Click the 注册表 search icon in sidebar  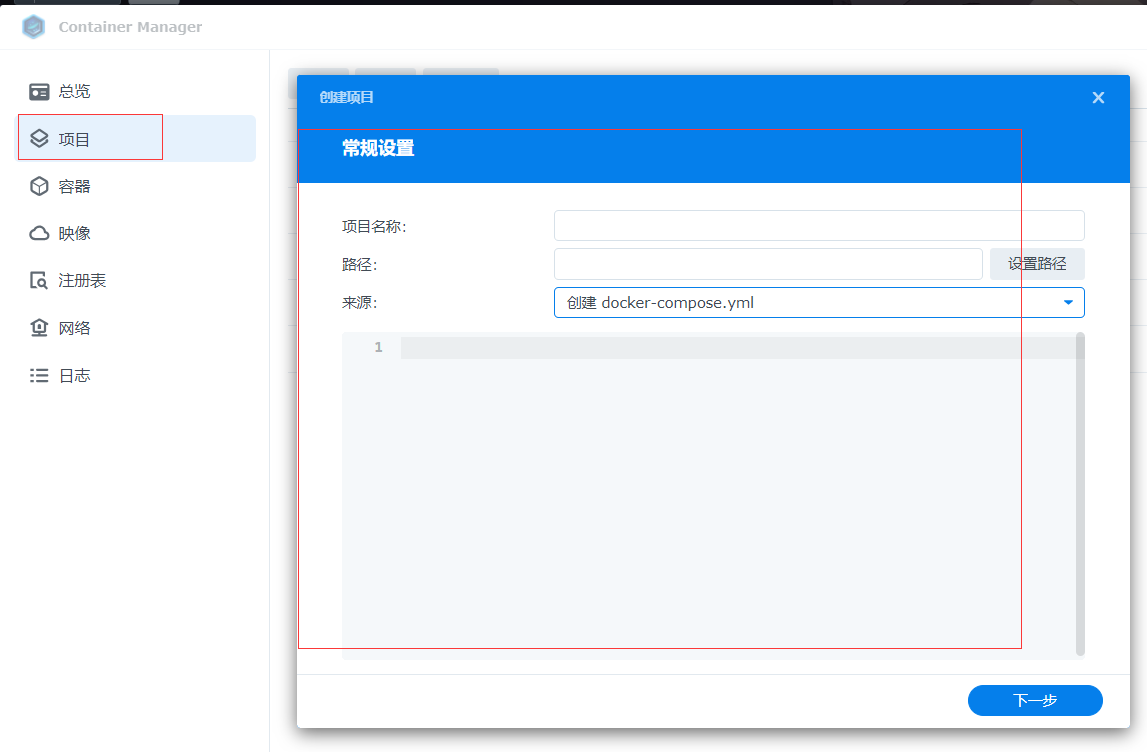(39, 281)
